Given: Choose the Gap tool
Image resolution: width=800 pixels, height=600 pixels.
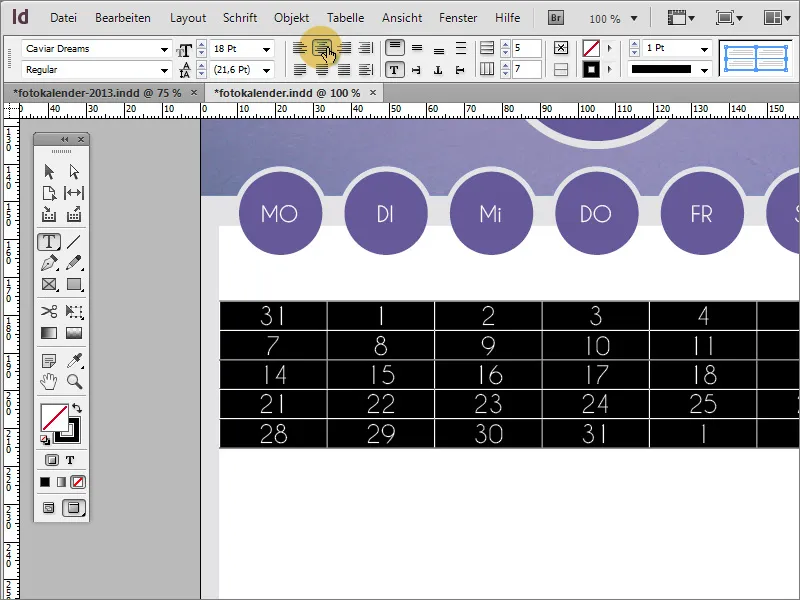Looking at the screenshot, I should tap(74, 193).
